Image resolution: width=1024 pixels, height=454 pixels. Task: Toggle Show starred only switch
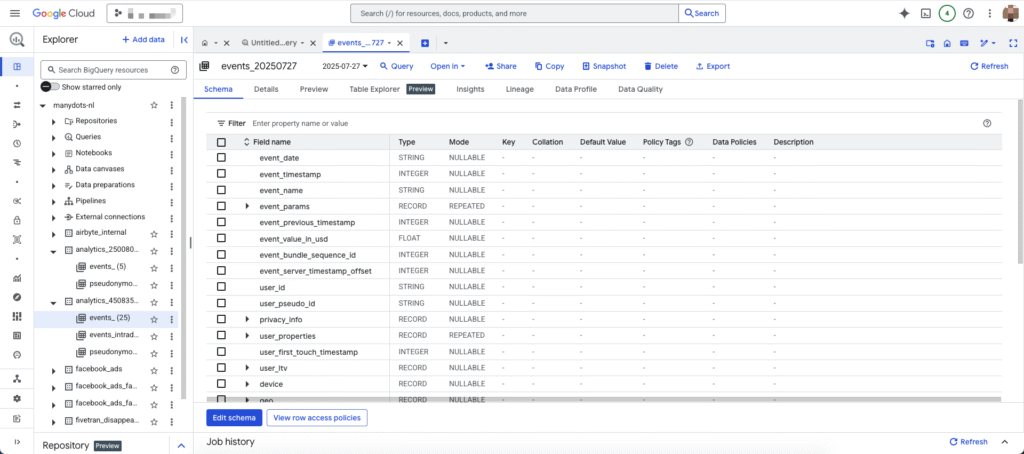(50, 87)
